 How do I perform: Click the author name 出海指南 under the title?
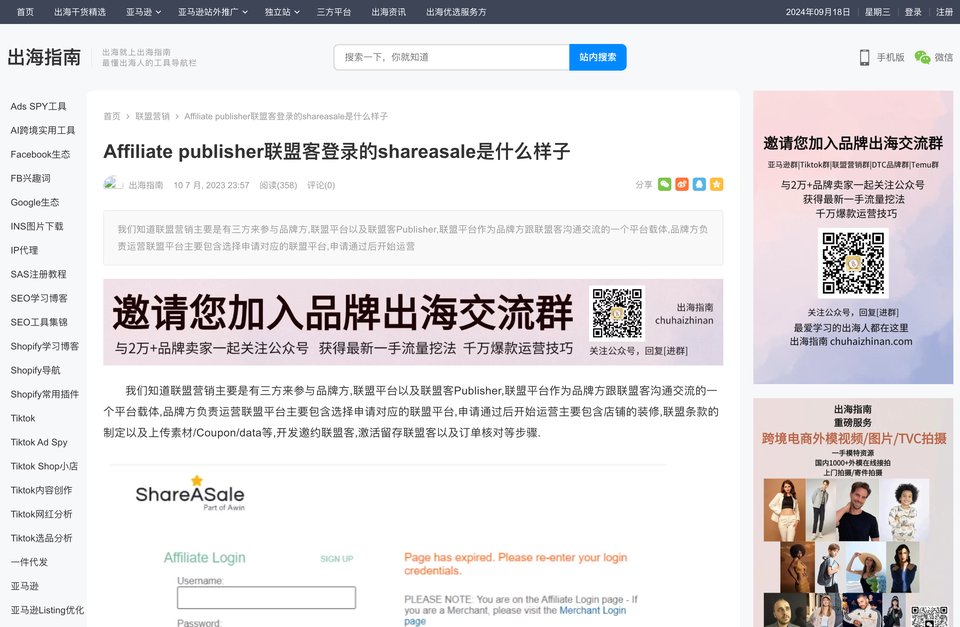click(x=146, y=185)
